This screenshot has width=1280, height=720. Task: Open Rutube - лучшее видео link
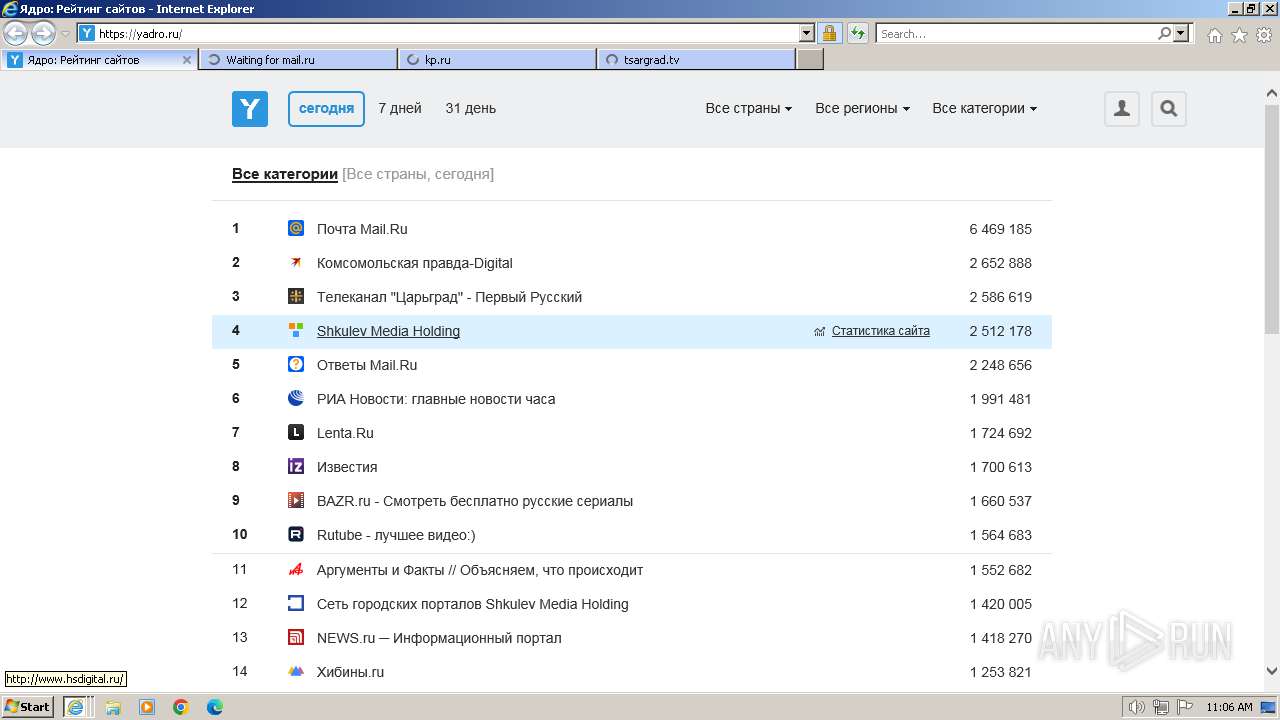[396, 535]
